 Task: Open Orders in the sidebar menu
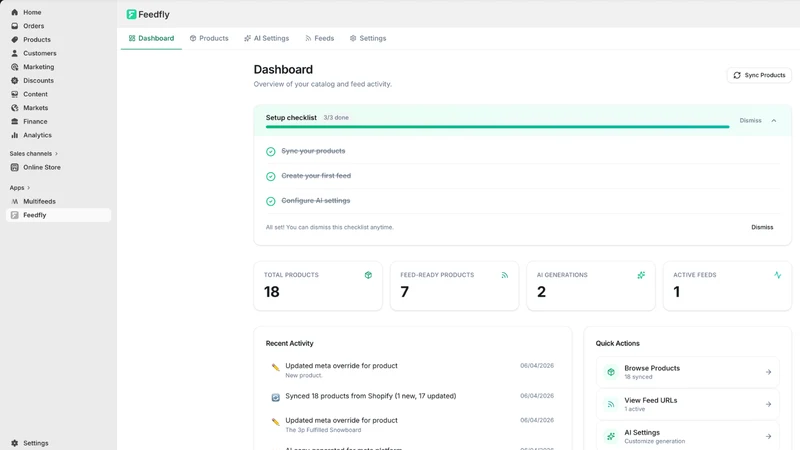[x=58, y=26]
